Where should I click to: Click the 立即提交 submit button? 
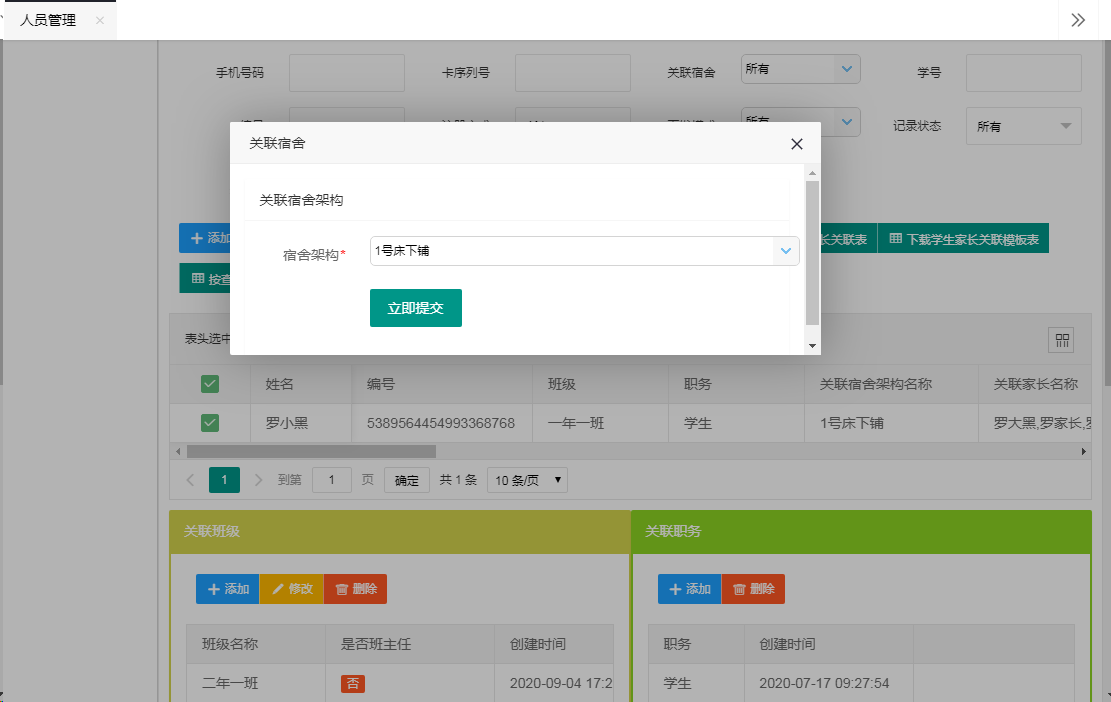click(415, 308)
